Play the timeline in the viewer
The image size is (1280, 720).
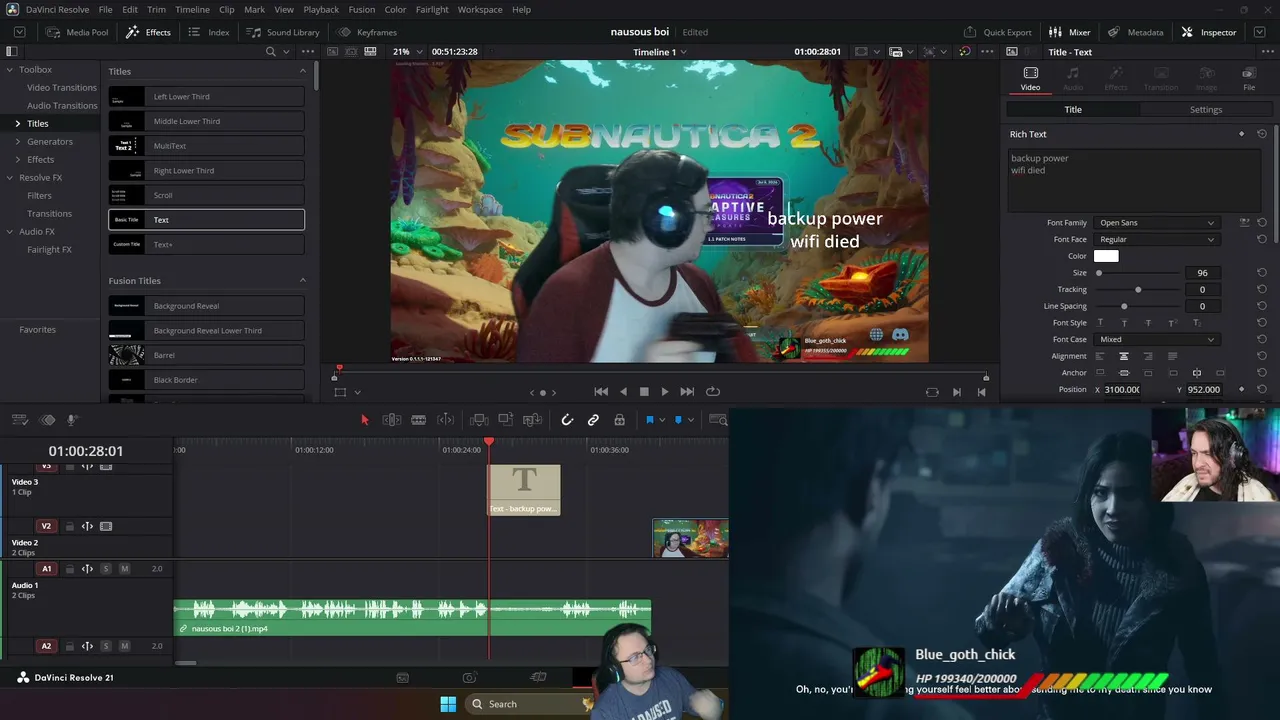[665, 392]
